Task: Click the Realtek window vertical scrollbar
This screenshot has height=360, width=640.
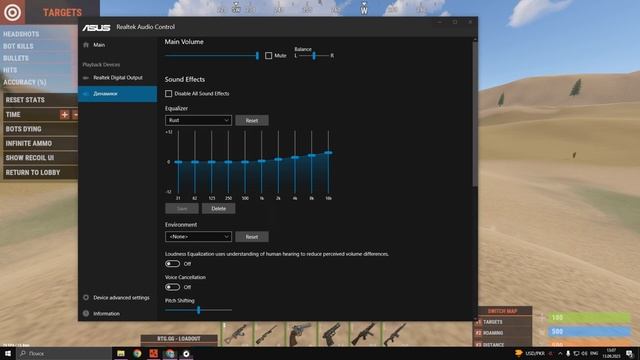Action: pyautogui.click(x=475, y=114)
